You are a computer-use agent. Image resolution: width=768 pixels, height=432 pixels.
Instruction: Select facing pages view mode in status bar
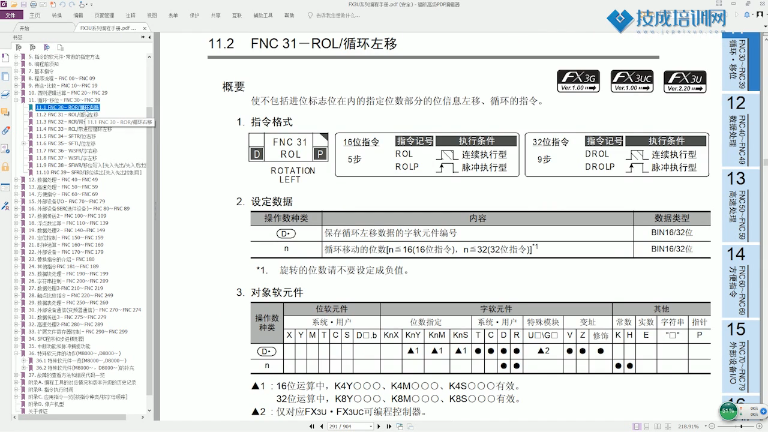click(658, 427)
